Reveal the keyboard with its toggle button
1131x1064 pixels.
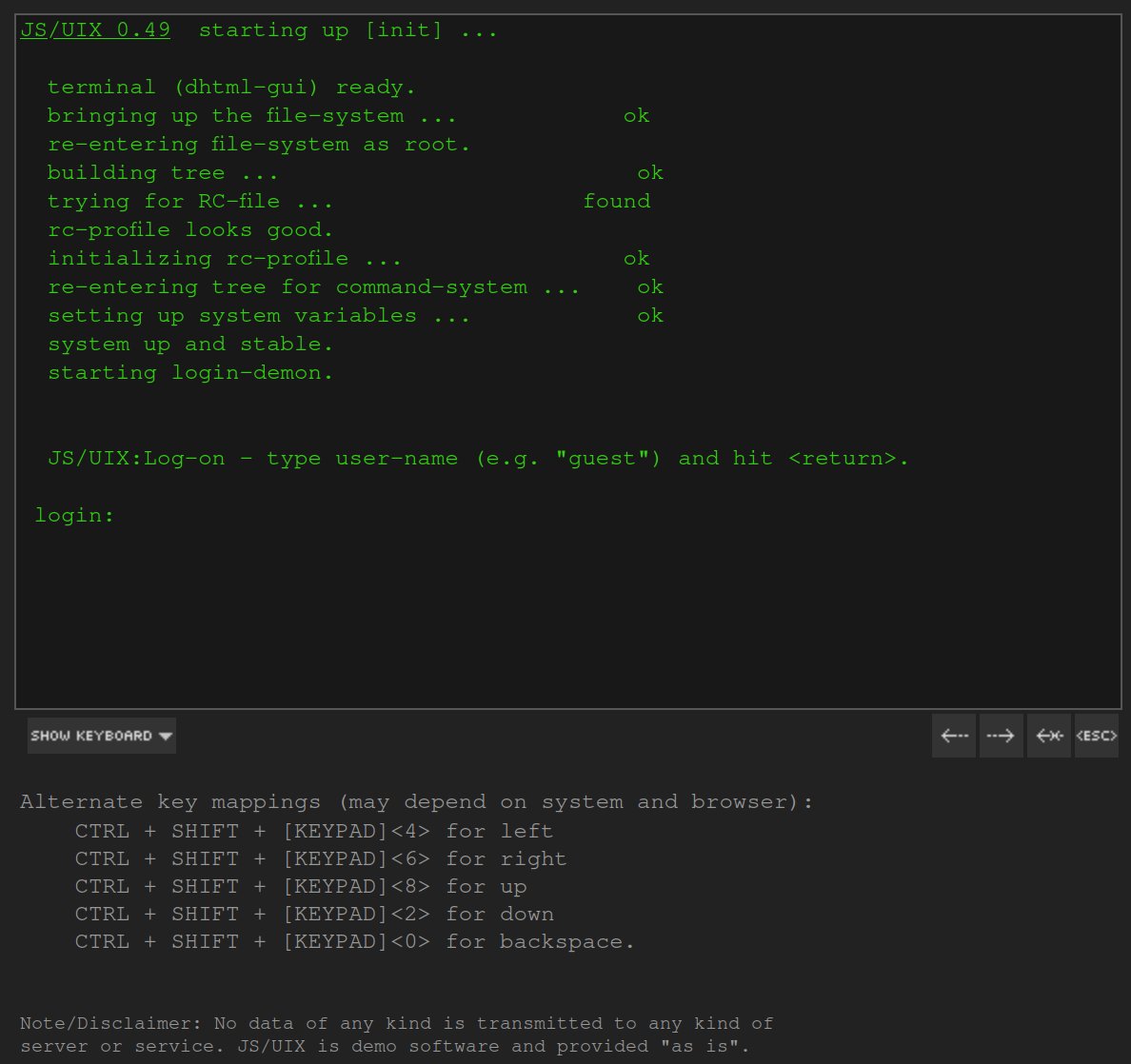coord(101,735)
